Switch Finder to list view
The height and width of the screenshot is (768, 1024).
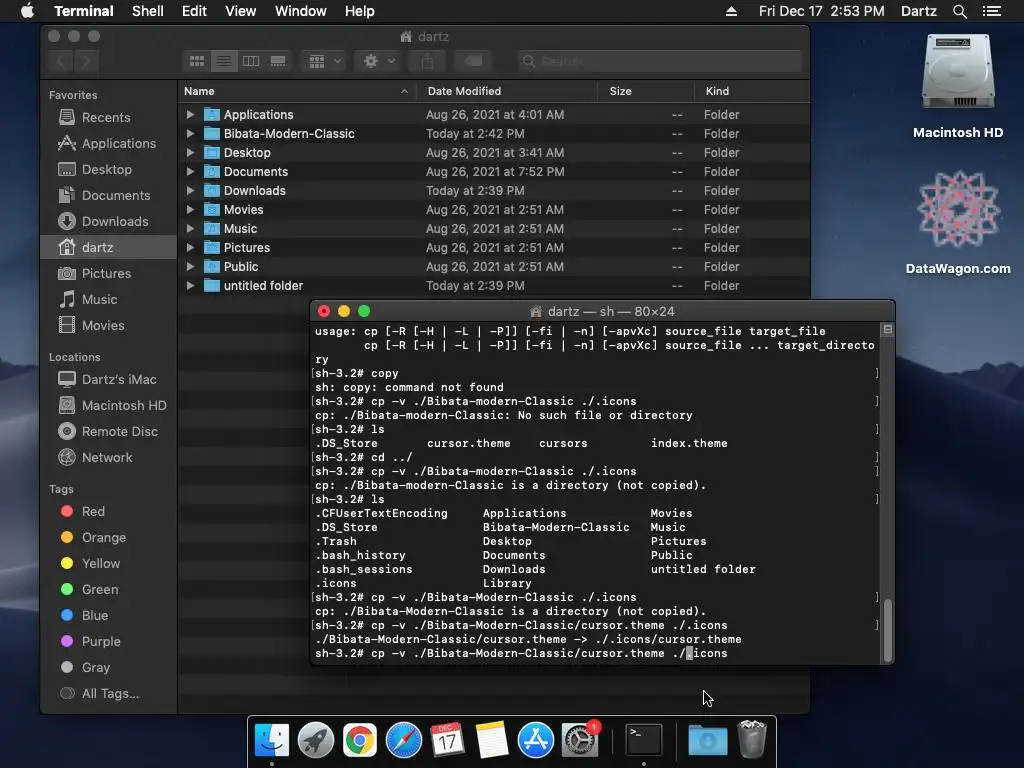coord(224,61)
